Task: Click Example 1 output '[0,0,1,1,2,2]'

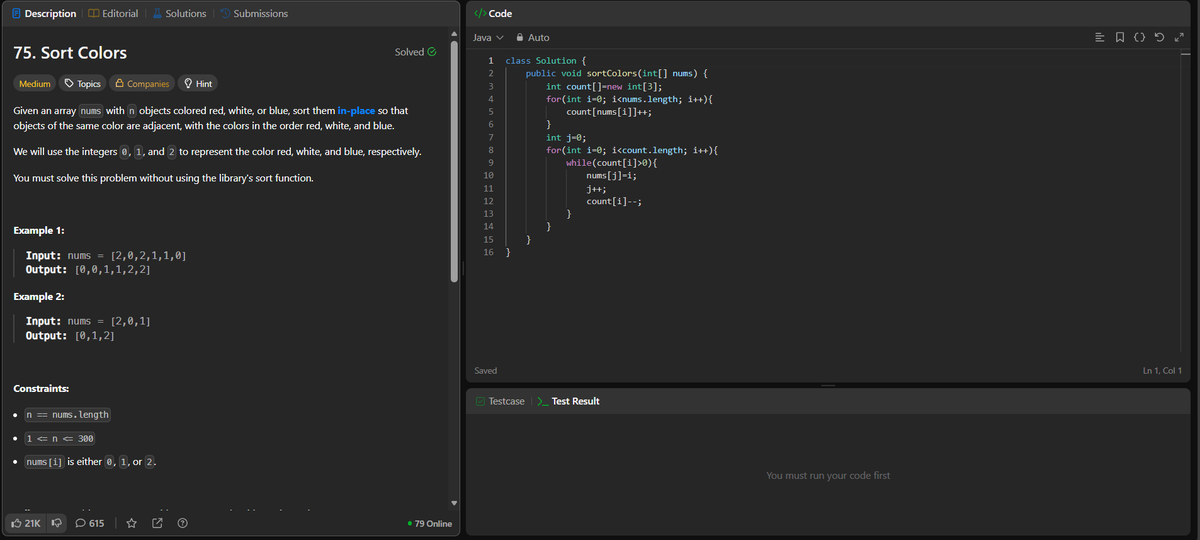Action: pyautogui.click(x=113, y=270)
